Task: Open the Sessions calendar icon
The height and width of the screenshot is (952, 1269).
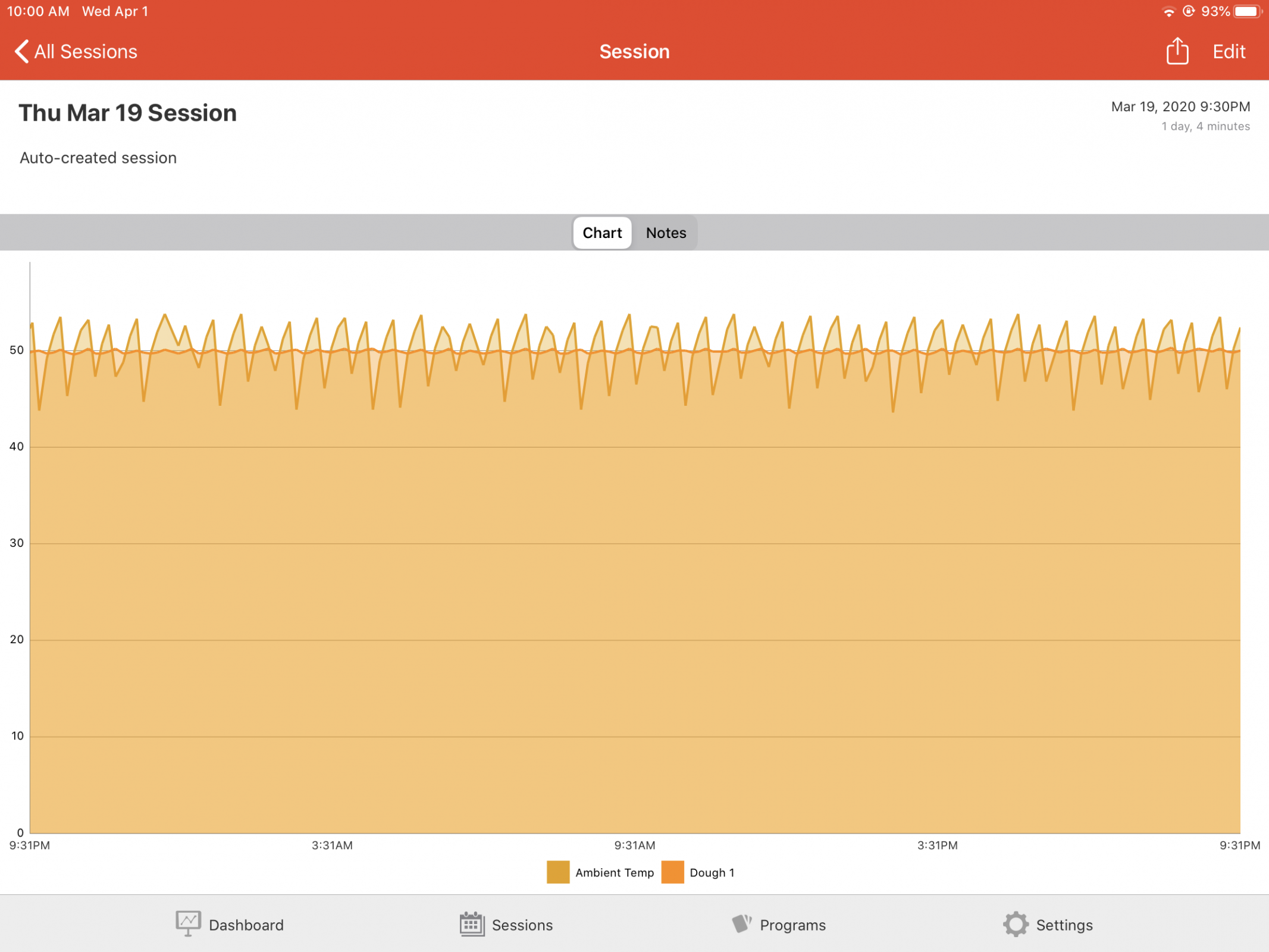Action: [x=471, y=924]
